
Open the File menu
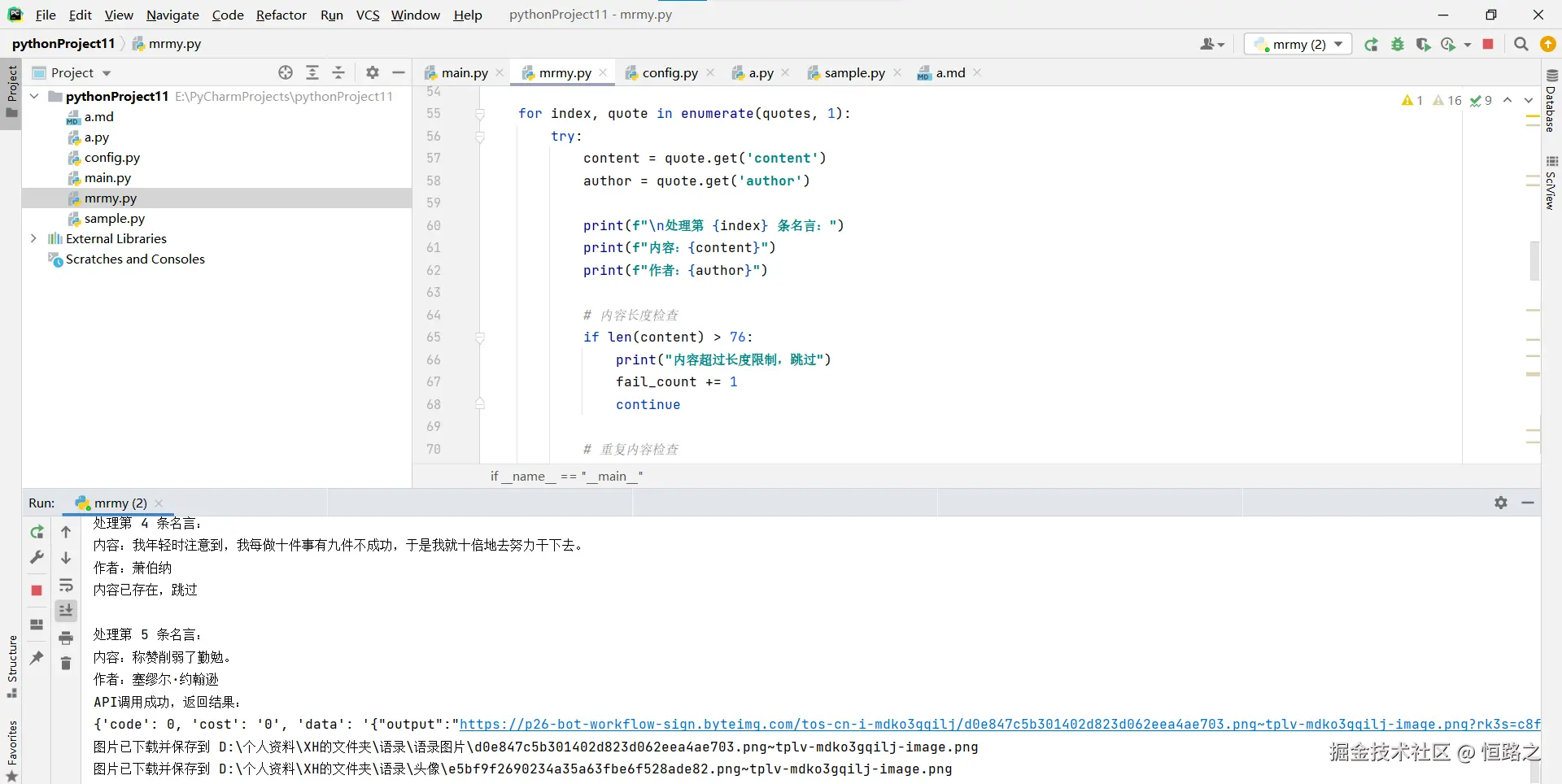(x=46, y=15)
